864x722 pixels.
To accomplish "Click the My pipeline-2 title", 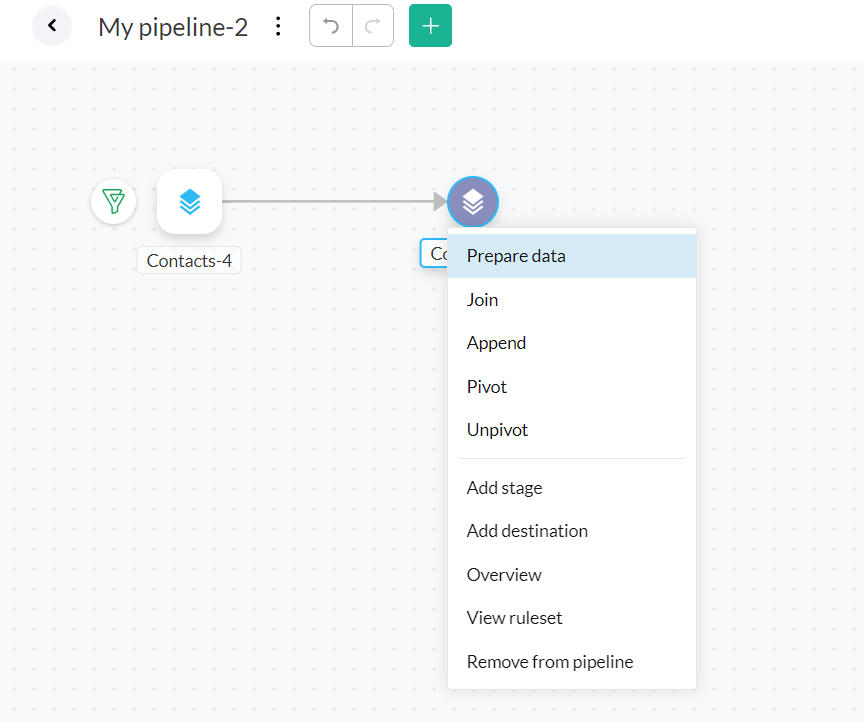I will click(x=173, y=27).
